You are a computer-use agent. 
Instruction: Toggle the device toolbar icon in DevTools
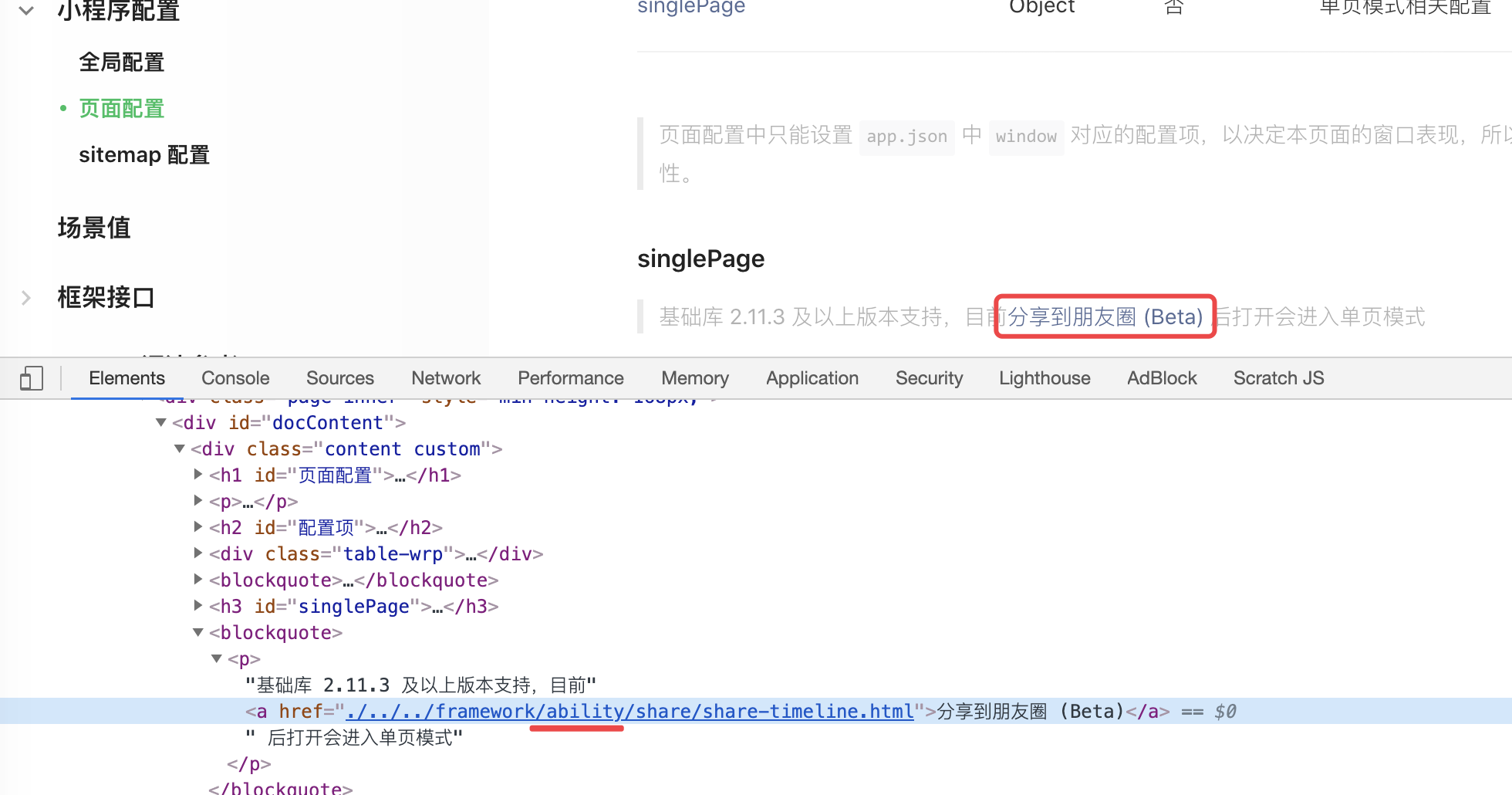[x=32, y=378]
